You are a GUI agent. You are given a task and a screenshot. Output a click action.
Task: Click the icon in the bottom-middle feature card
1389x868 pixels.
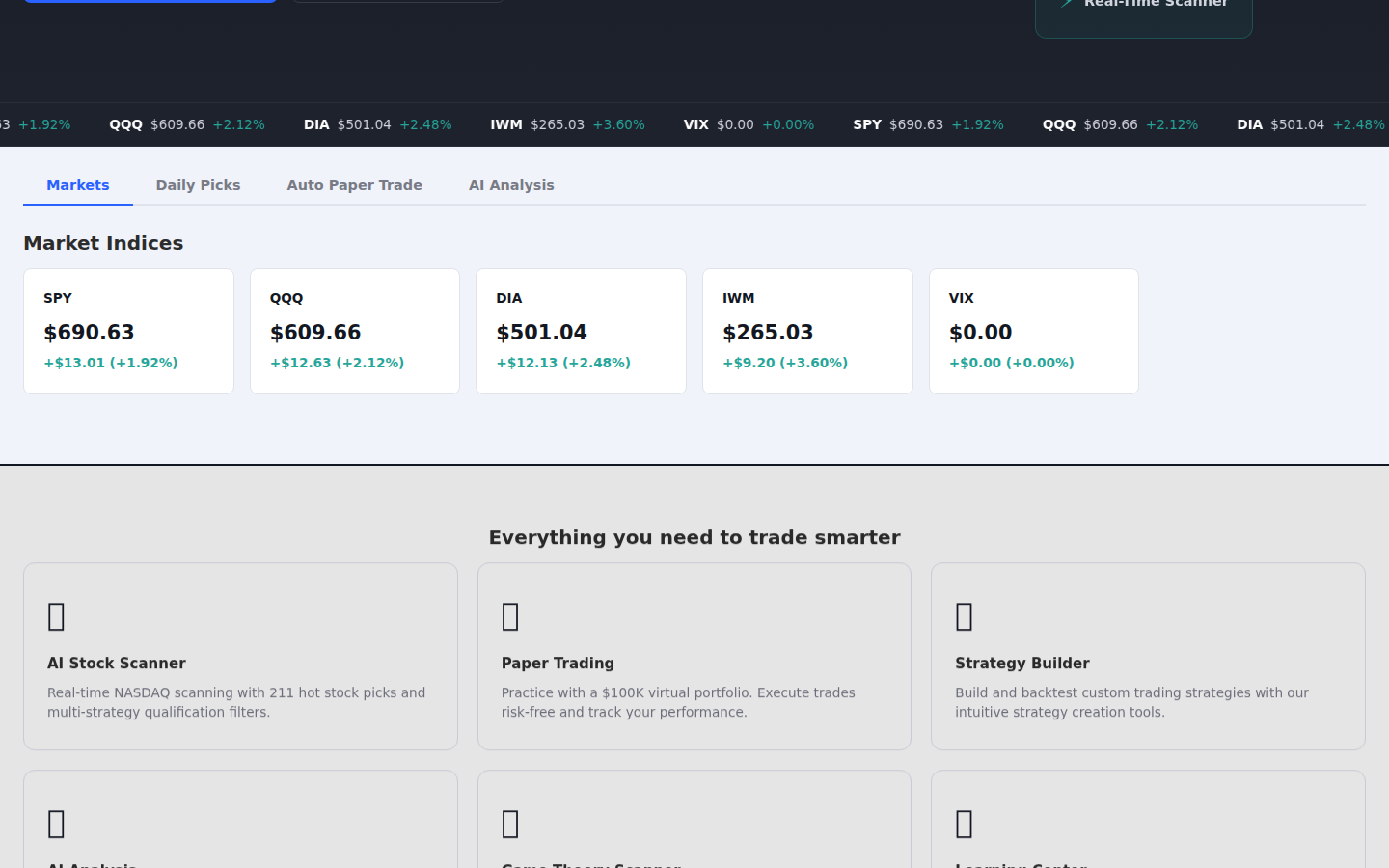[x=510, y=824]
